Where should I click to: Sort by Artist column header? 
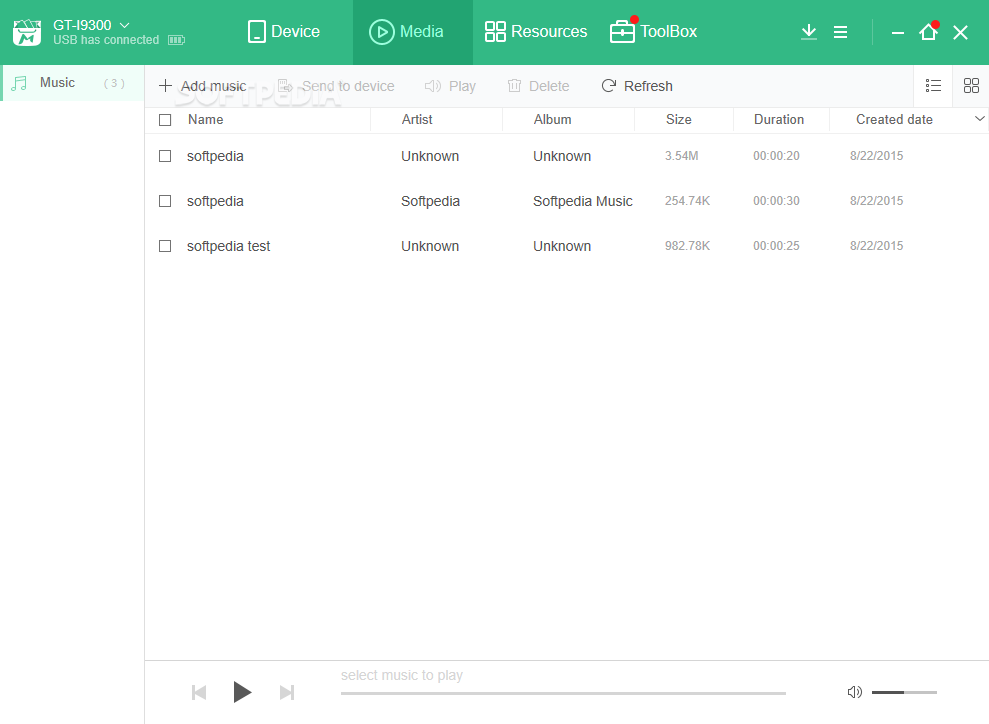pyautogui.click(x=417, y=119)
